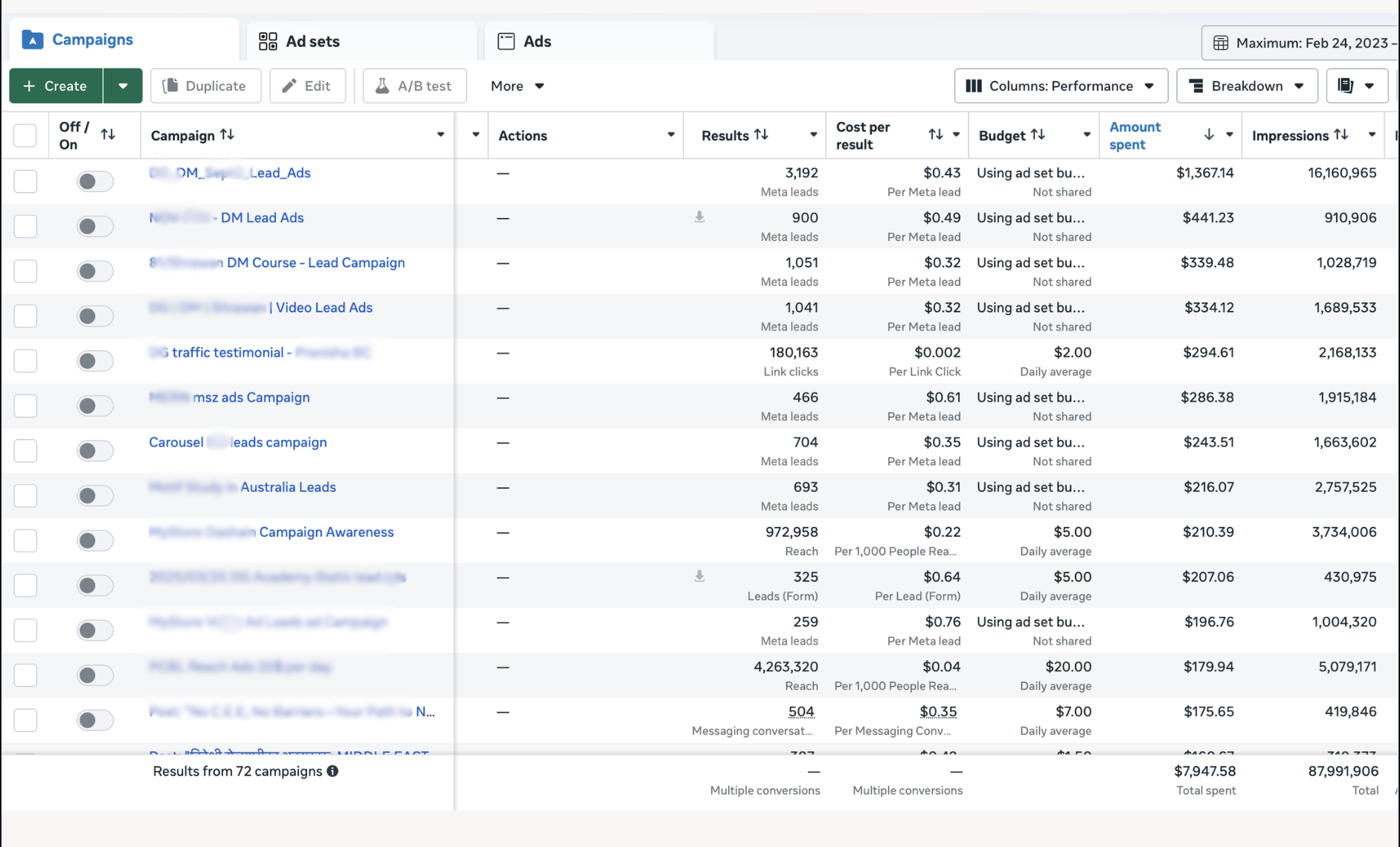This screenshot has height=847, width=1400.
Task: Sort campaigns by name arrows
Action: pyautogui.click(x=228, y=134)
